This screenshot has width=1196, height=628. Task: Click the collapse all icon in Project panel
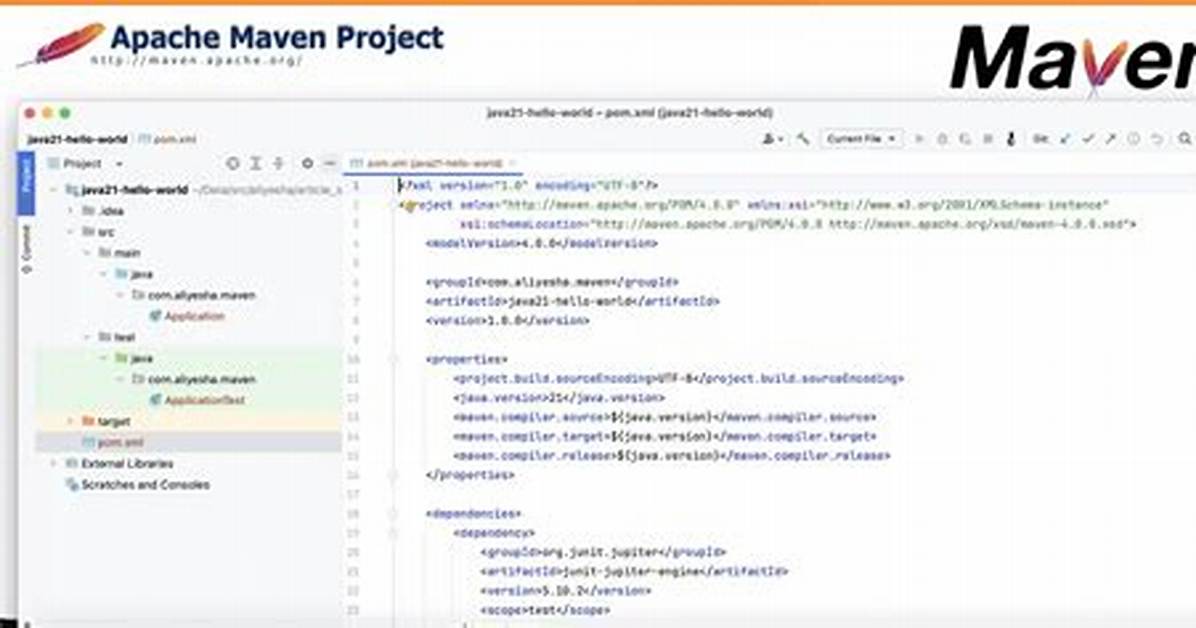pos(278,163)
